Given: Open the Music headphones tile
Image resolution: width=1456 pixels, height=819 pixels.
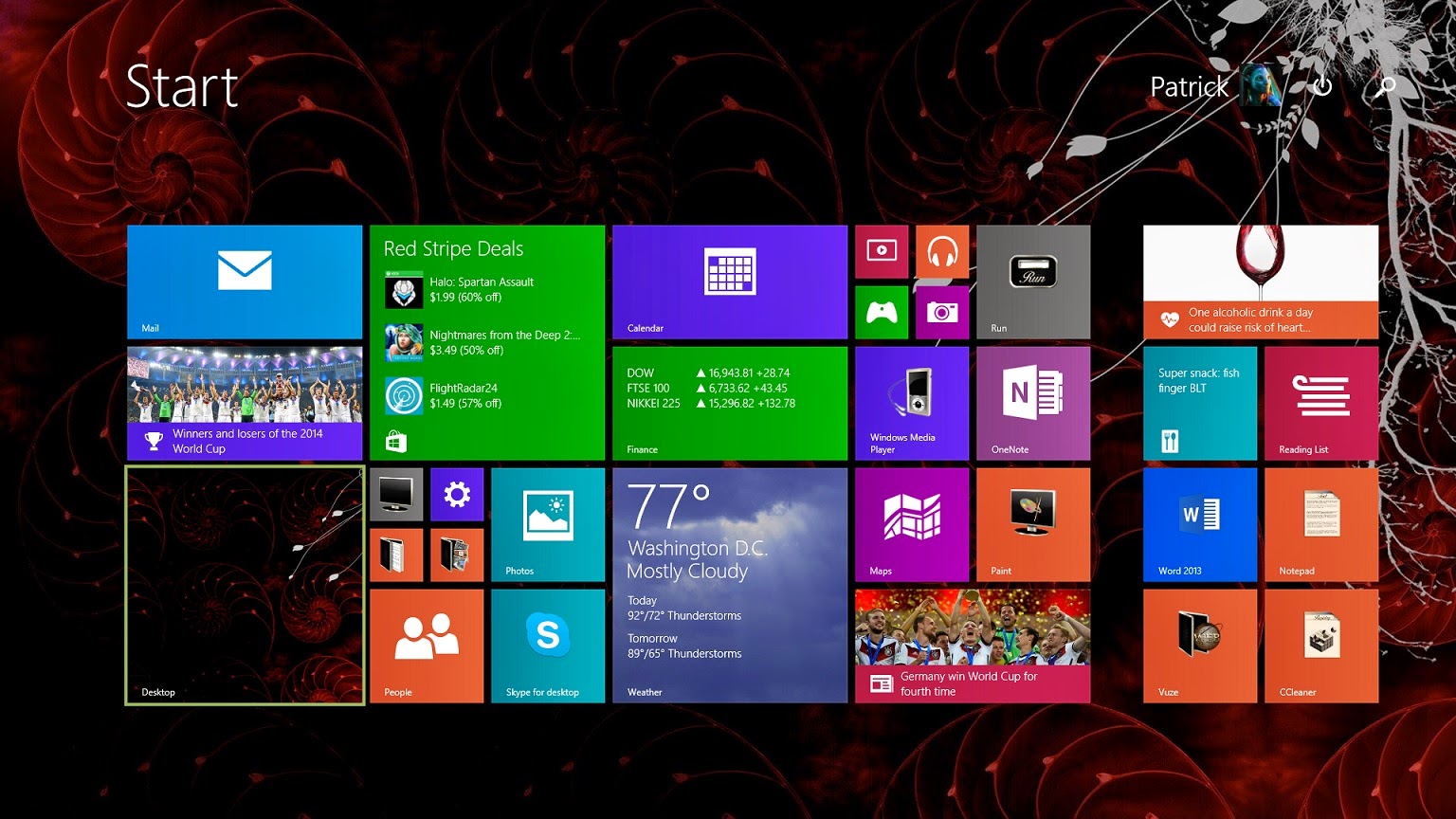Looking at the screenshot, I should click(x=942, y=251).
